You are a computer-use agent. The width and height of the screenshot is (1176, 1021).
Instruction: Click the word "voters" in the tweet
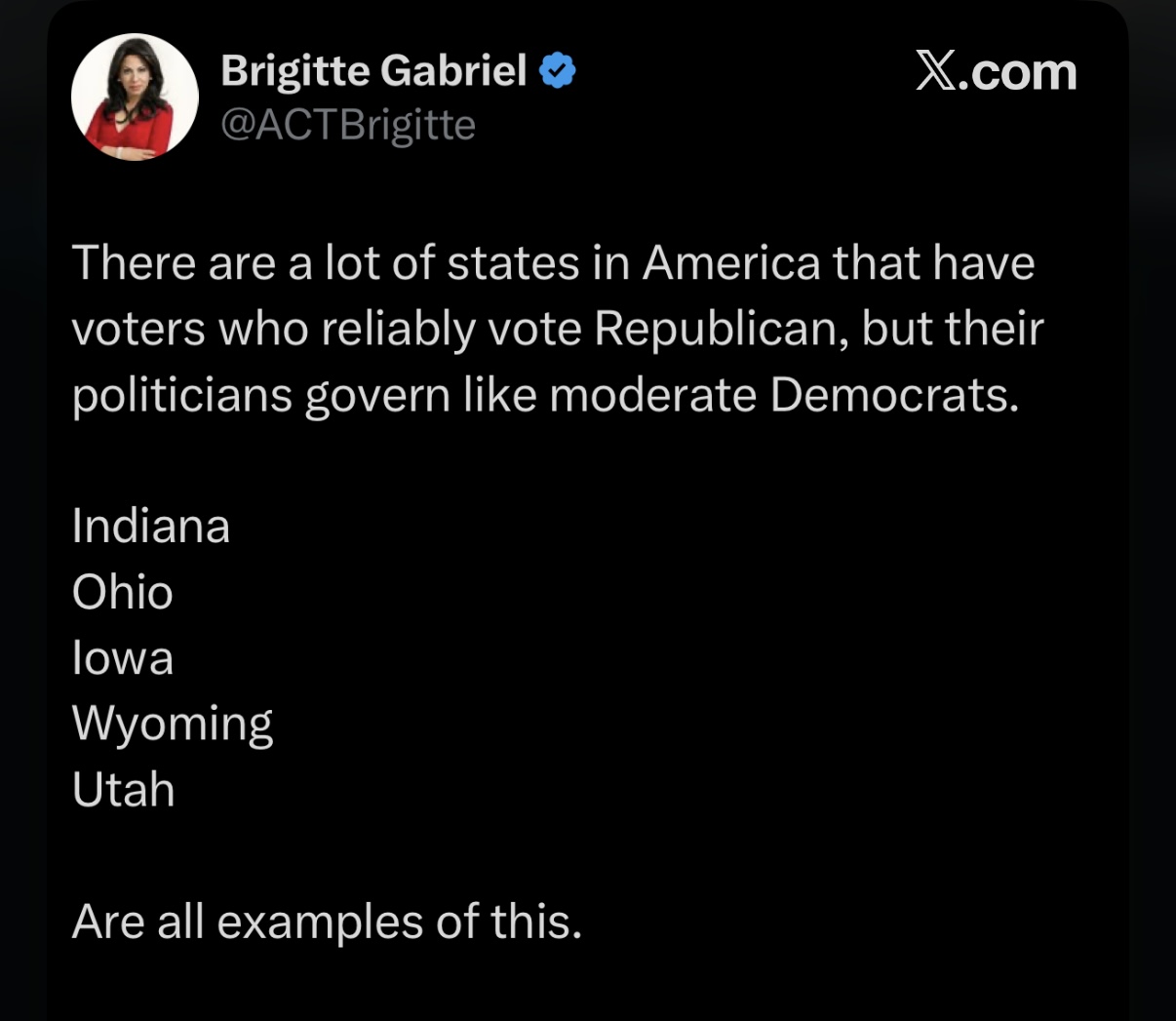pyautogui.click(x=138, y=330)
